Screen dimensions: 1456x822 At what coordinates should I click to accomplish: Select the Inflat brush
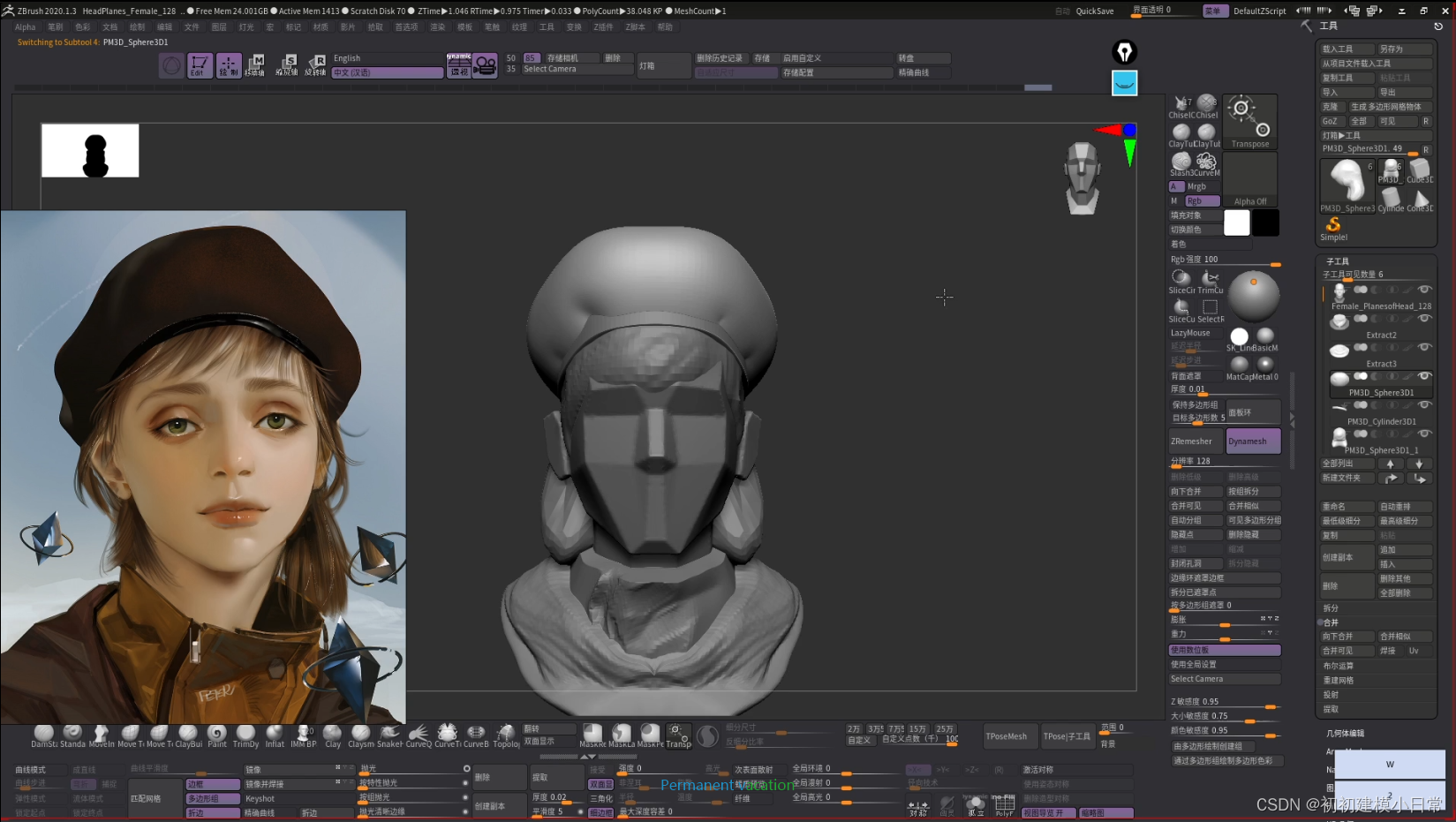pos(275,735)
